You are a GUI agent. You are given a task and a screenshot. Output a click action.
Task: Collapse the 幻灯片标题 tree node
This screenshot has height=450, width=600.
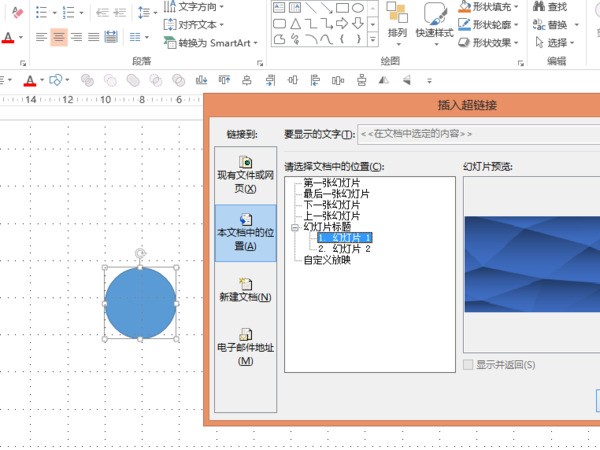tap(294, 227)
